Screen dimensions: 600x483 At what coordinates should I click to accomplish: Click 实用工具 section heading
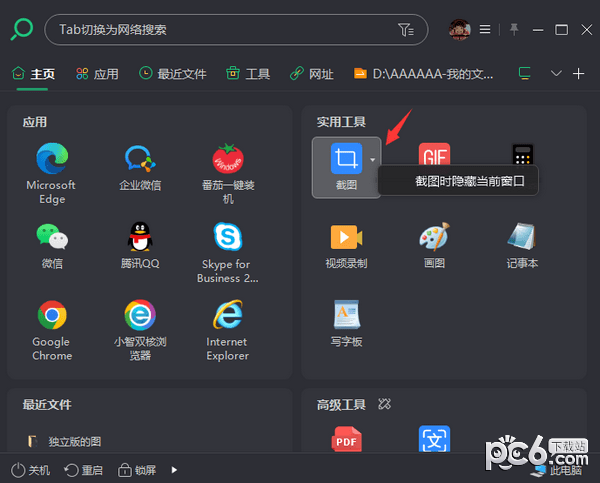click(x=341, y=122)
